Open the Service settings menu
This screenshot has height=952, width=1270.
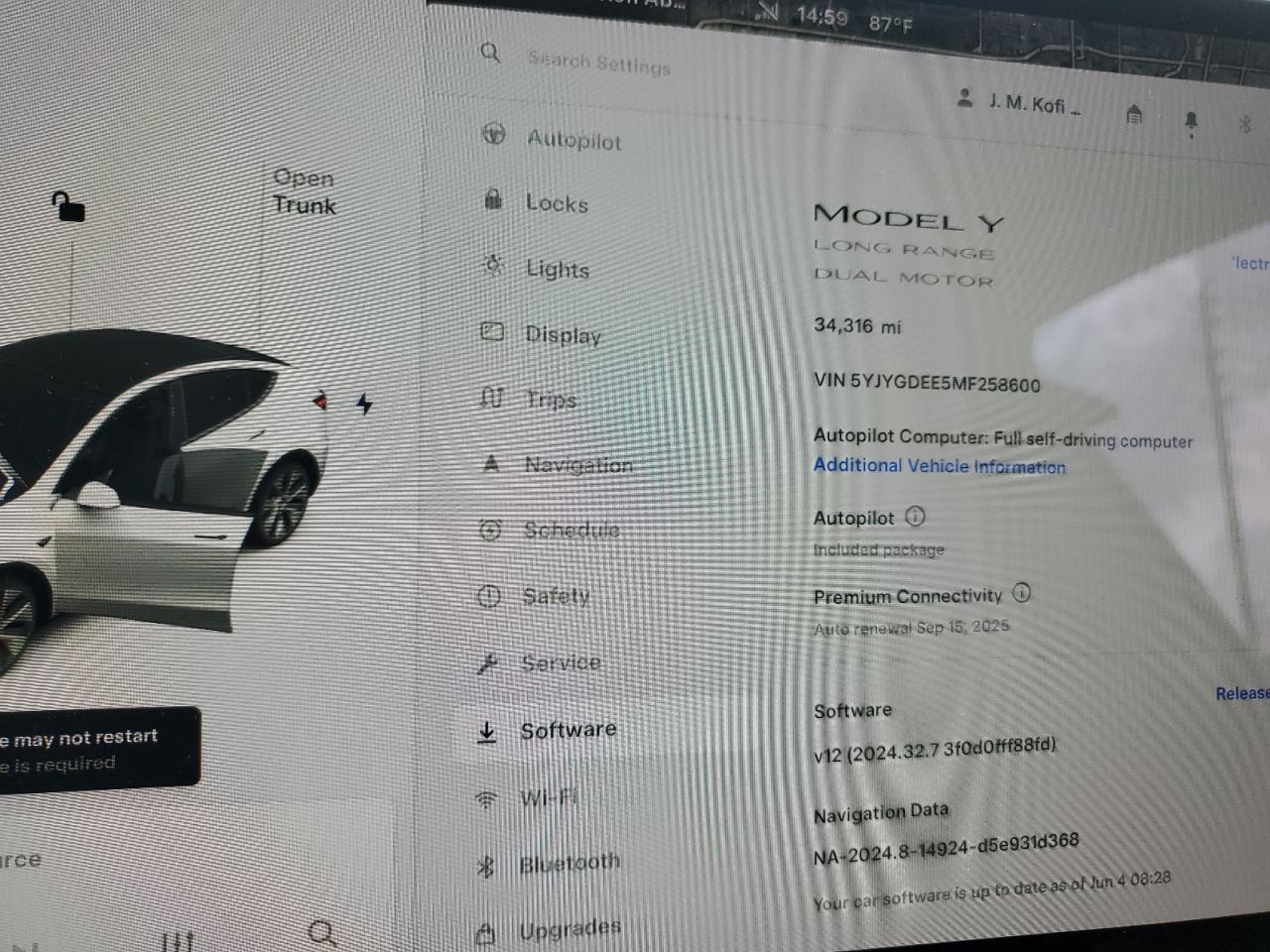tap(539, 662)
